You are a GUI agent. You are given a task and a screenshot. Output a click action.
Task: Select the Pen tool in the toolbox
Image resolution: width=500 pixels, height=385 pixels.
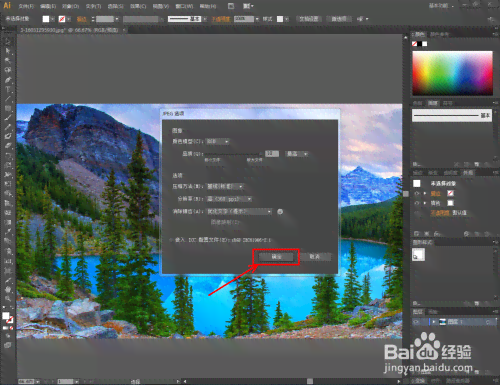pos(8,80)
